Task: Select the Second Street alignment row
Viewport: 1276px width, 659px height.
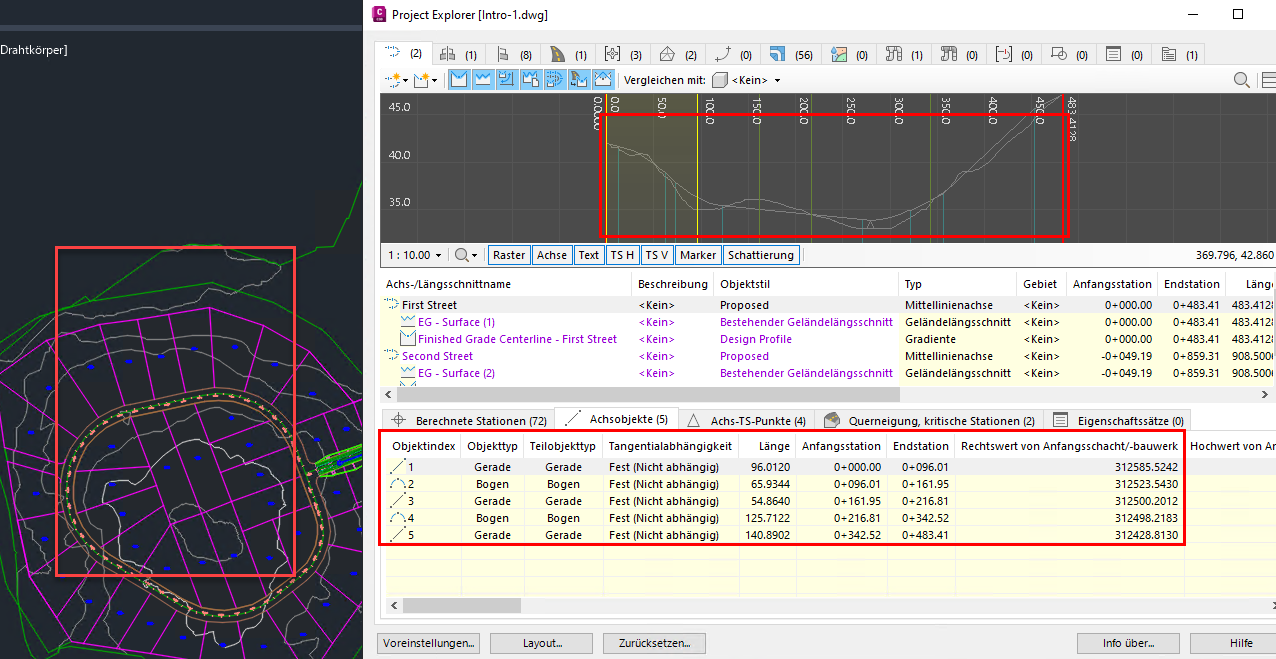Action: pos(437,356)
